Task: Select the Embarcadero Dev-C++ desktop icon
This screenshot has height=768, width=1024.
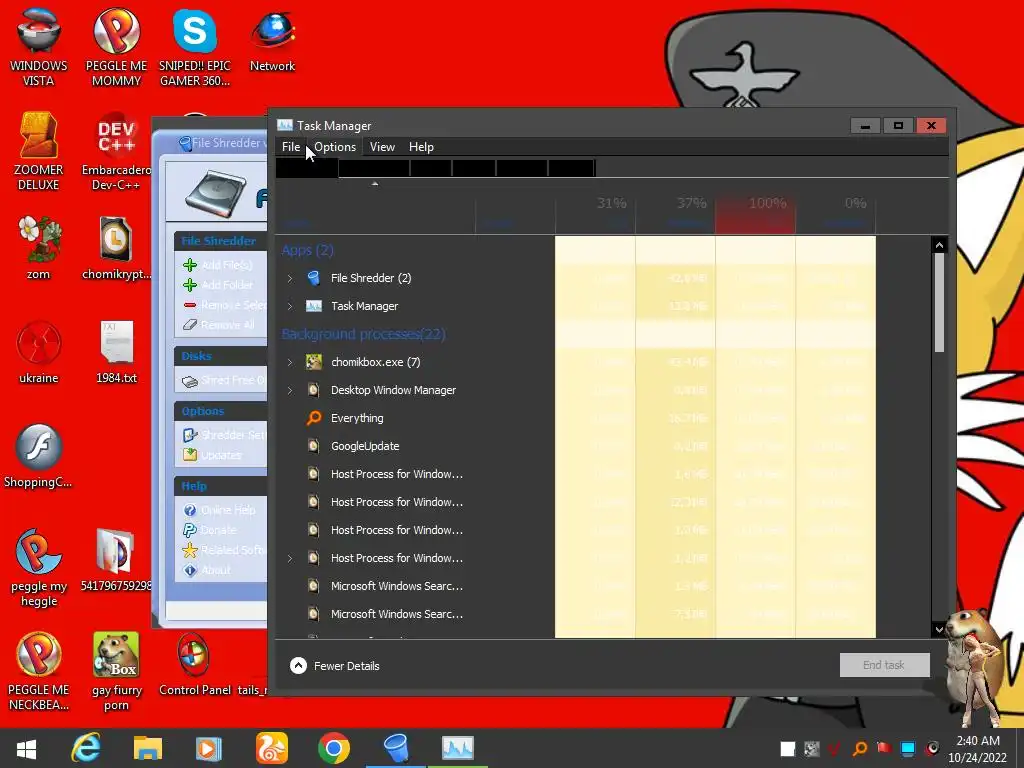Action: coord(116,151)
